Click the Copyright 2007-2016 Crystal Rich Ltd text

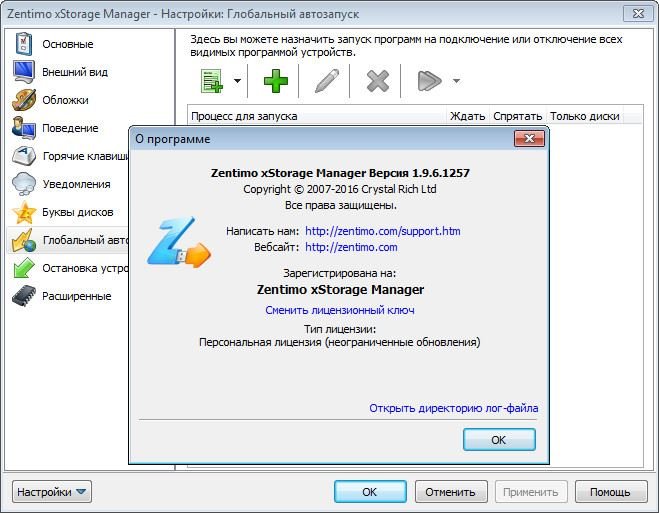(x=340, y=189)
